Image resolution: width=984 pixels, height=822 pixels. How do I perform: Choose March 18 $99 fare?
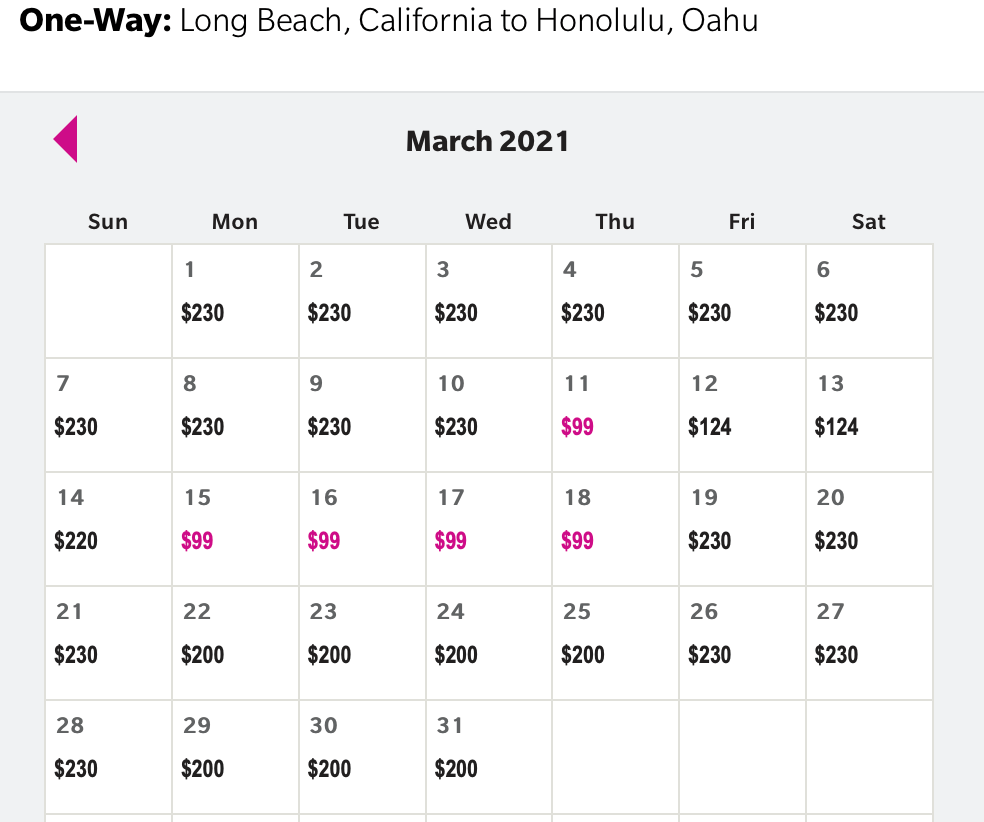pos(615,529)
